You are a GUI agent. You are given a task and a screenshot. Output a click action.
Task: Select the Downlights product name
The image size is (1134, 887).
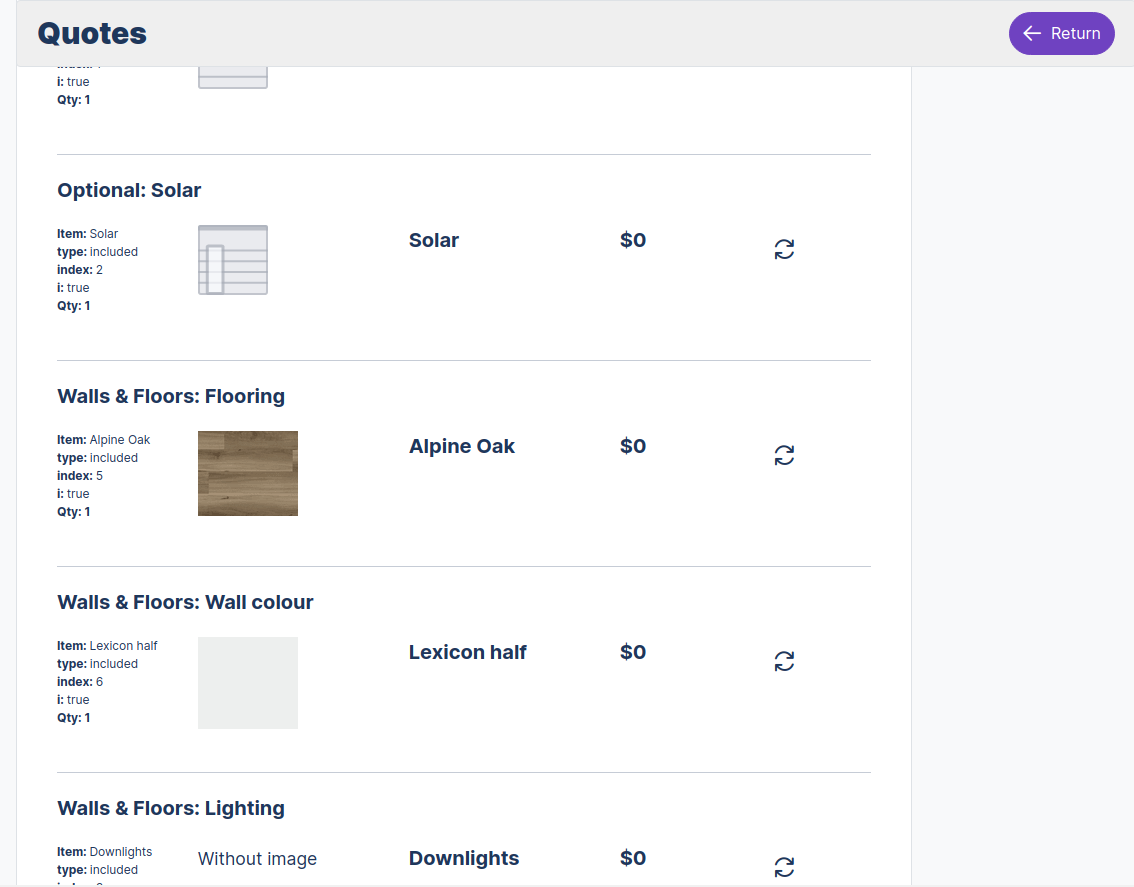click(463, 858)
